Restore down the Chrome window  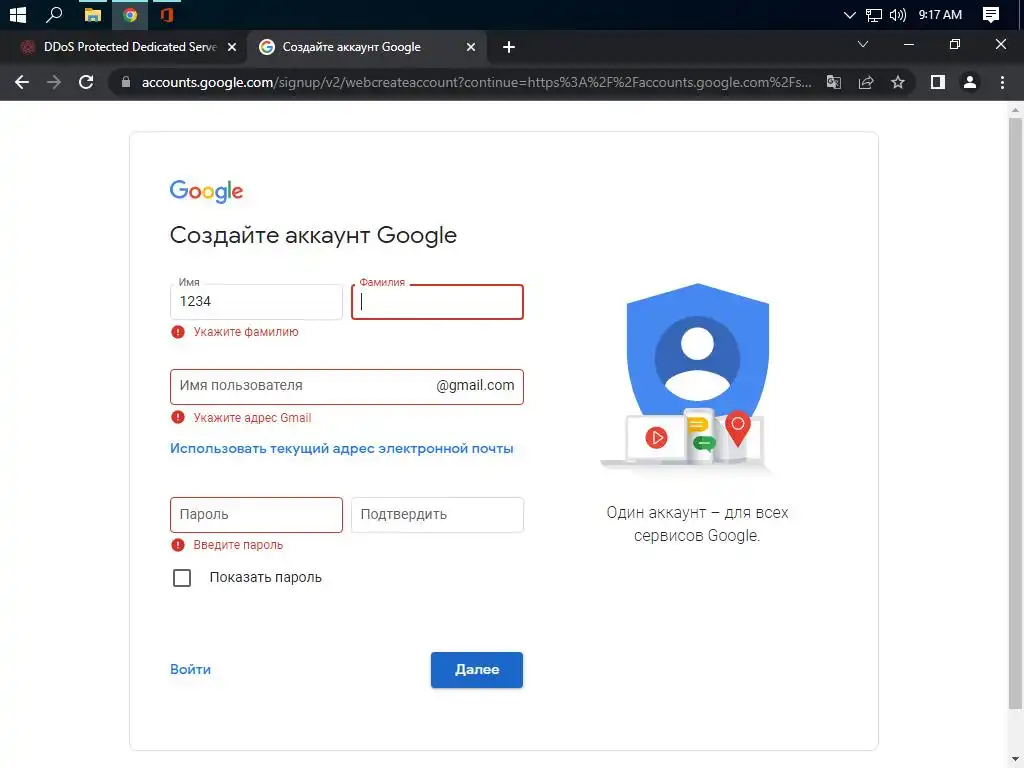point(955,44)
